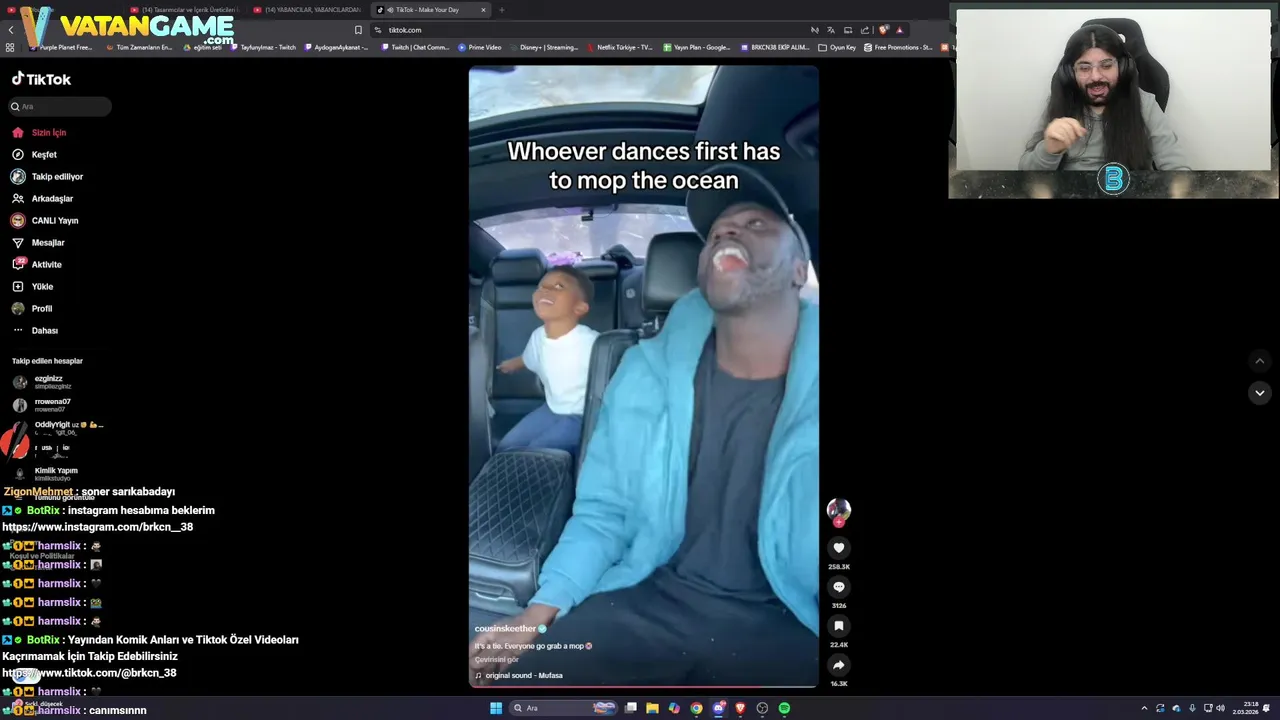Open Task View on taskbar
Image resolution: width=1280 pixels, height=720 pixels.
(631, 708)
